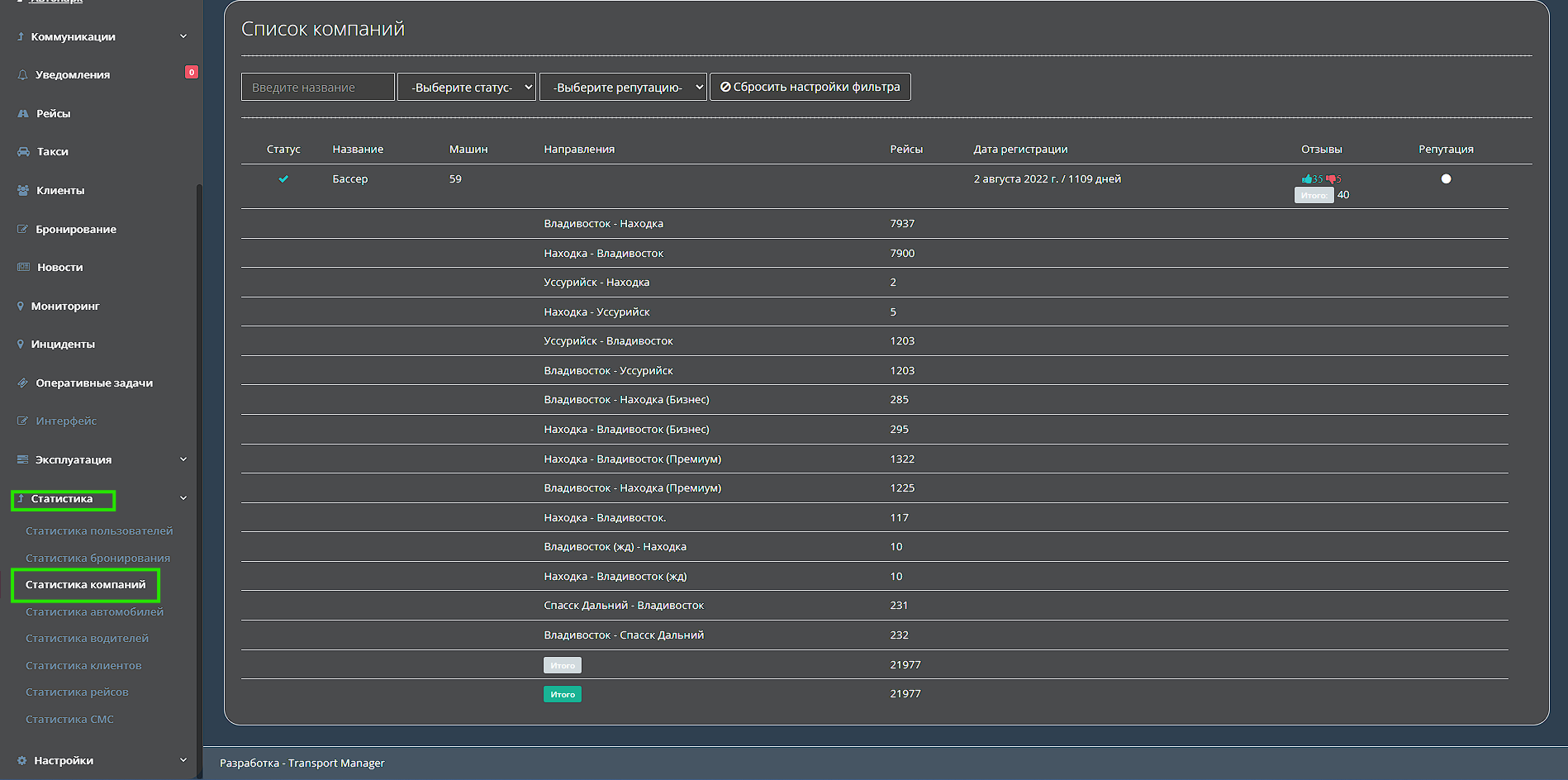Click the gear icon beside Настройки

[22, 761]
